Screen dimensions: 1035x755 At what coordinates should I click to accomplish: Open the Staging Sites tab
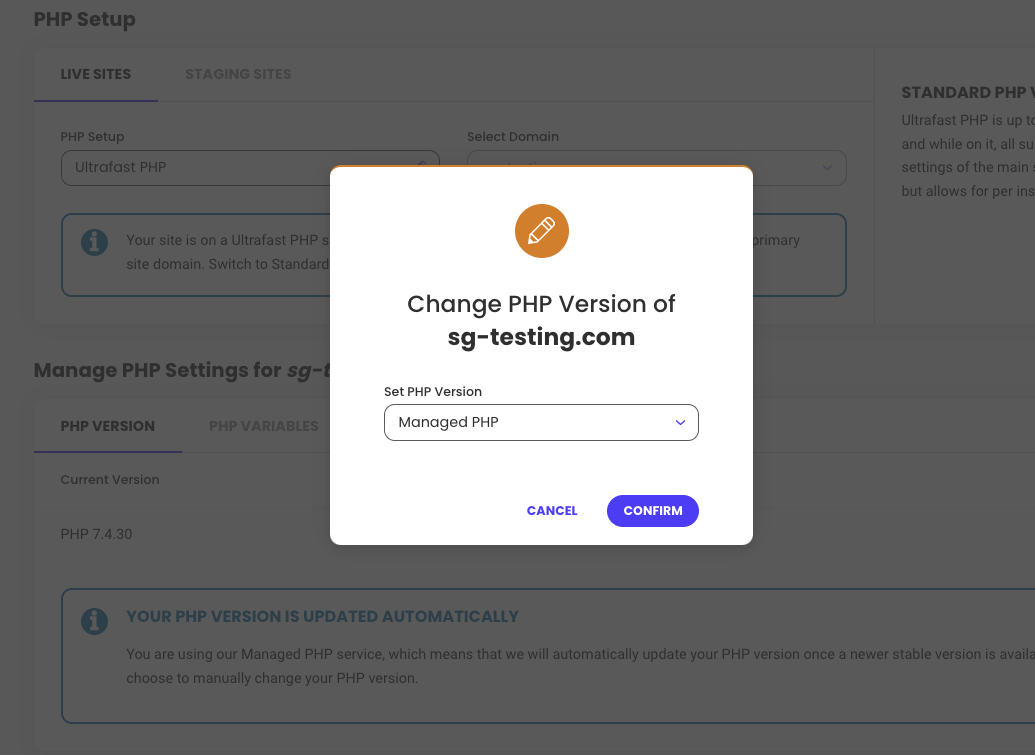(x=238, y=74)
